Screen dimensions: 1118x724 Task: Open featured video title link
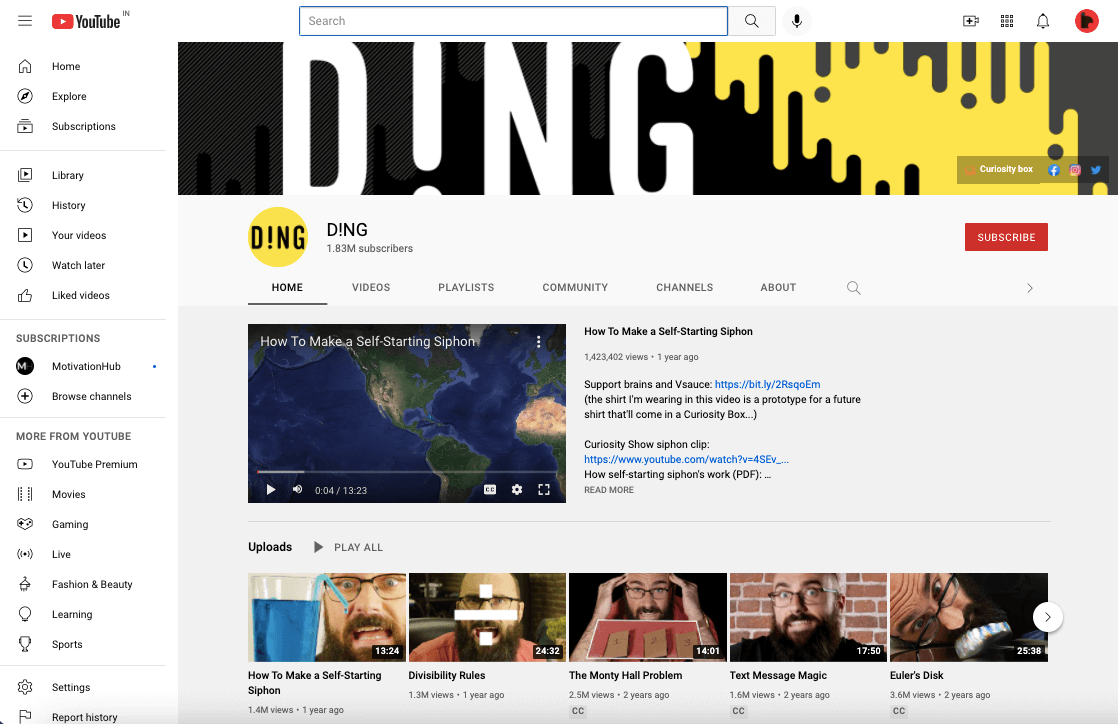(668, 332)
